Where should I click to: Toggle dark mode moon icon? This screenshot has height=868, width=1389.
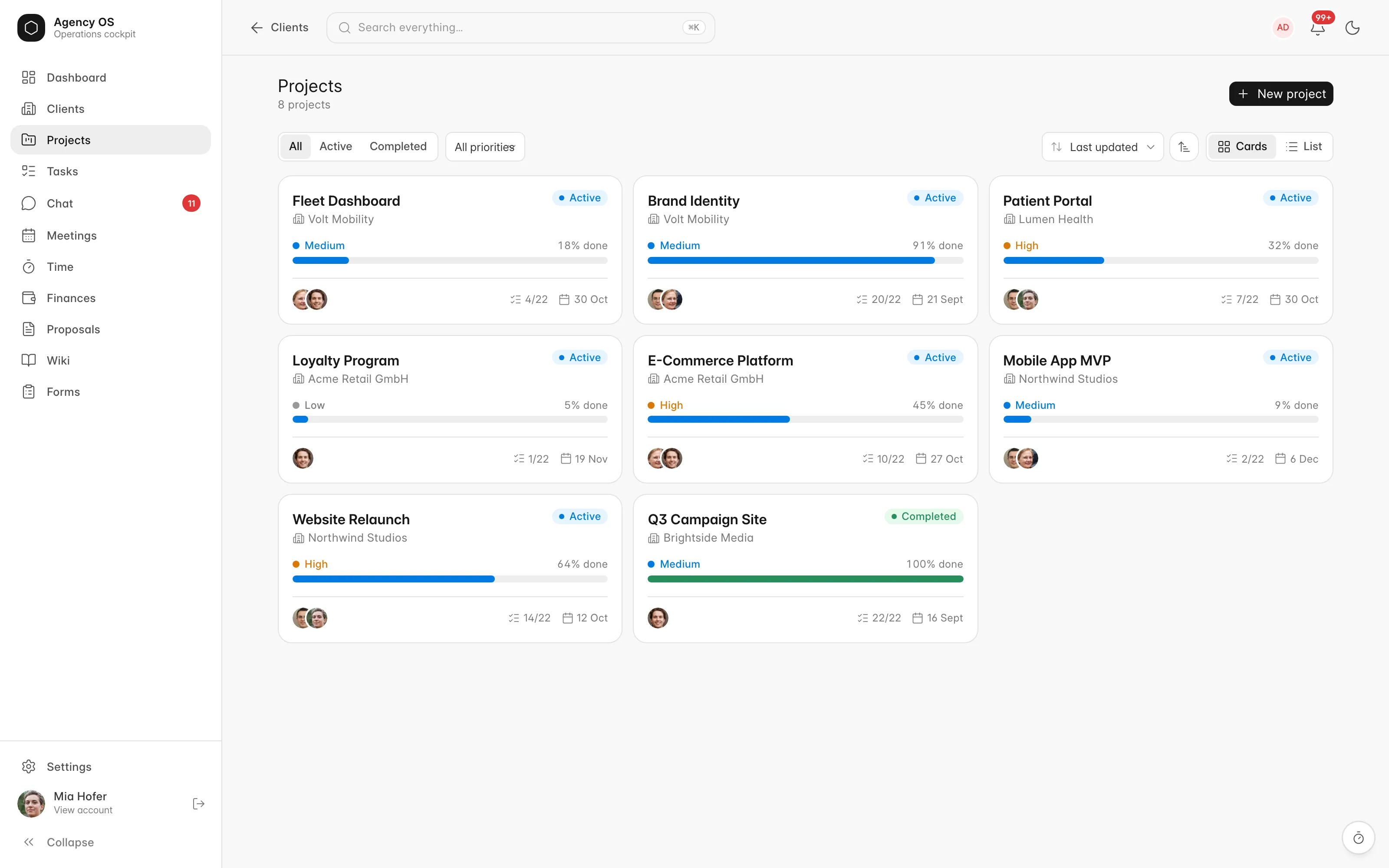tap(1352, 27)
